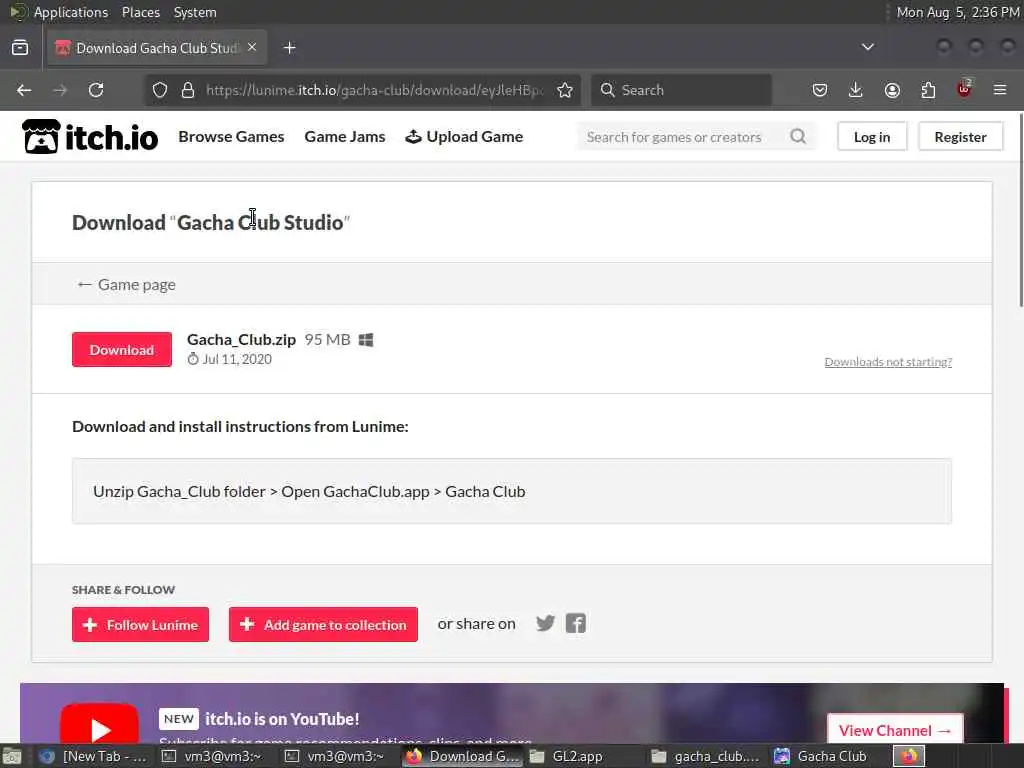Reload the page with the refresh icon
The height and width of the screenshot is (768, 1024).
[x=96, y=90]
